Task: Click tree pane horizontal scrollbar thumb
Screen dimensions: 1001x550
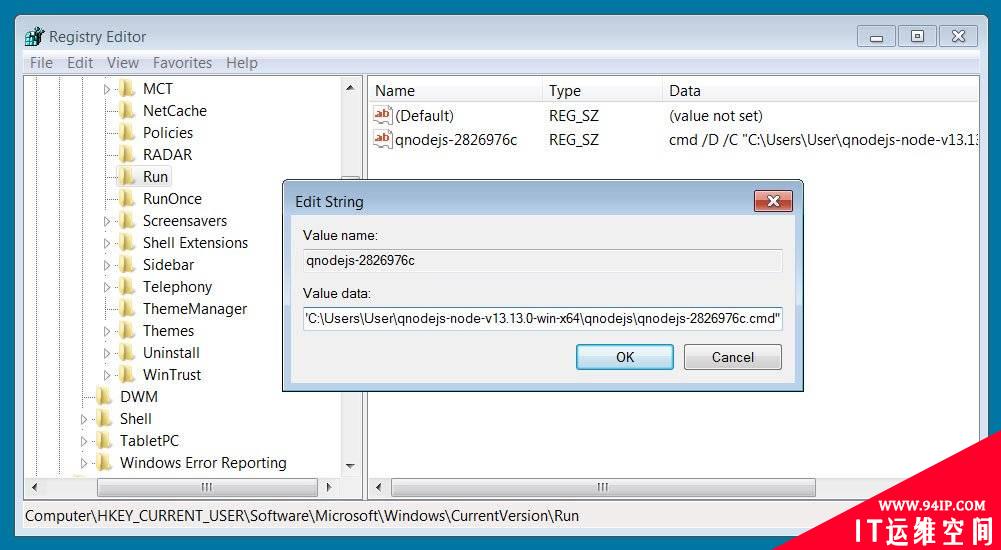Action: pos(207,487)
